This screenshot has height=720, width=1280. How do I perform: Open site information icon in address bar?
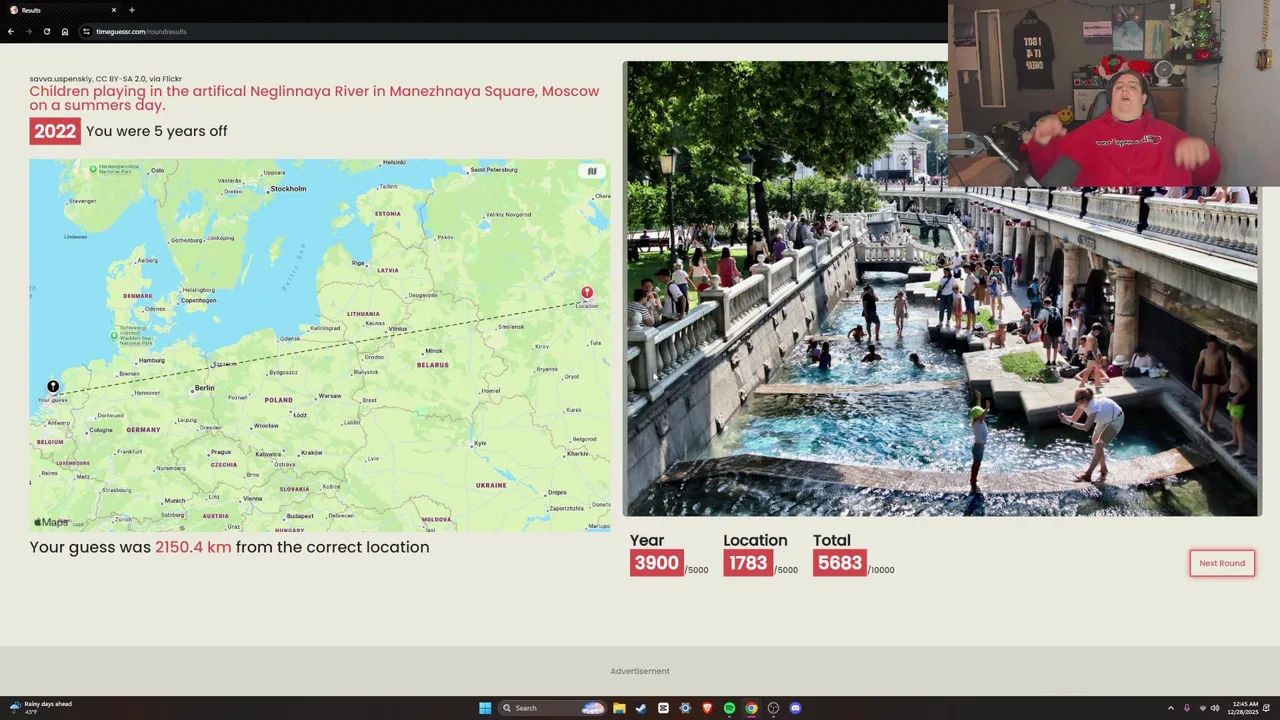87,31
